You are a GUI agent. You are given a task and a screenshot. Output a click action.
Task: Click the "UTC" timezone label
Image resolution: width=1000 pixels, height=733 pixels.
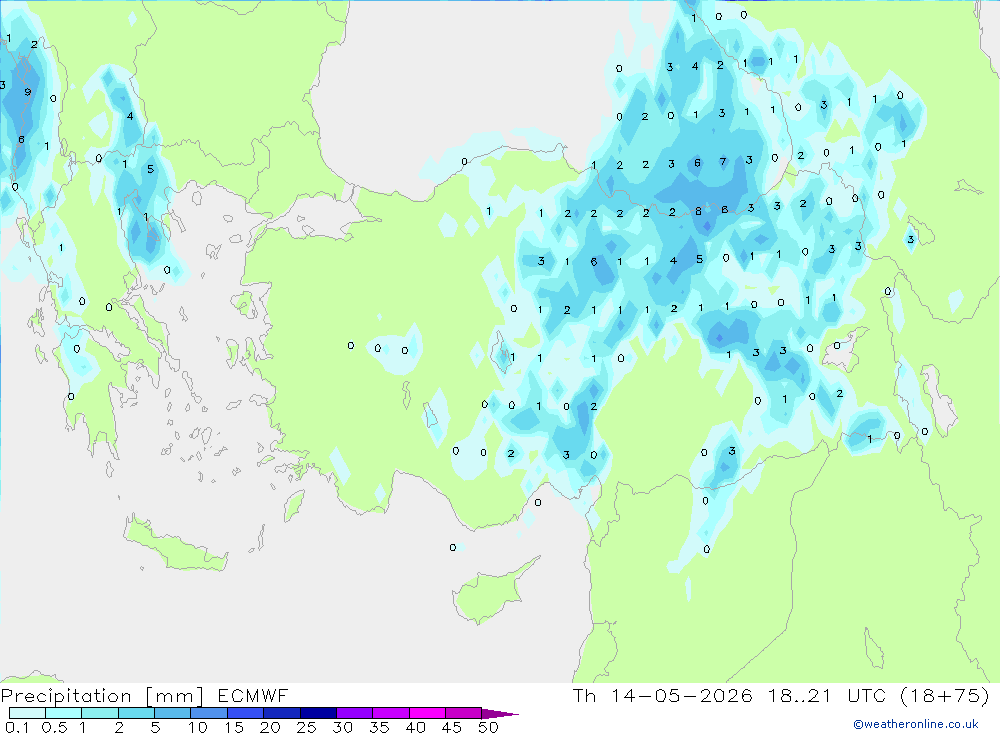pos(867,695)
